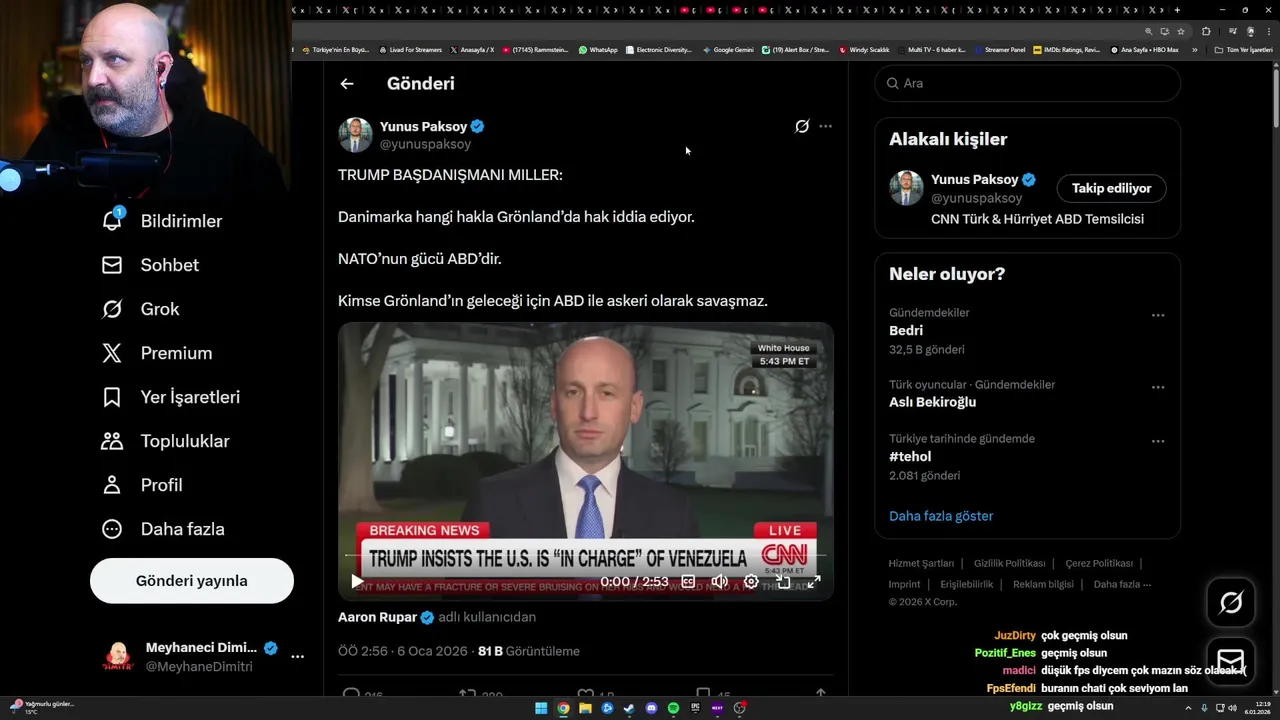Go back using the Gönderi arrow

coord(347,84)
